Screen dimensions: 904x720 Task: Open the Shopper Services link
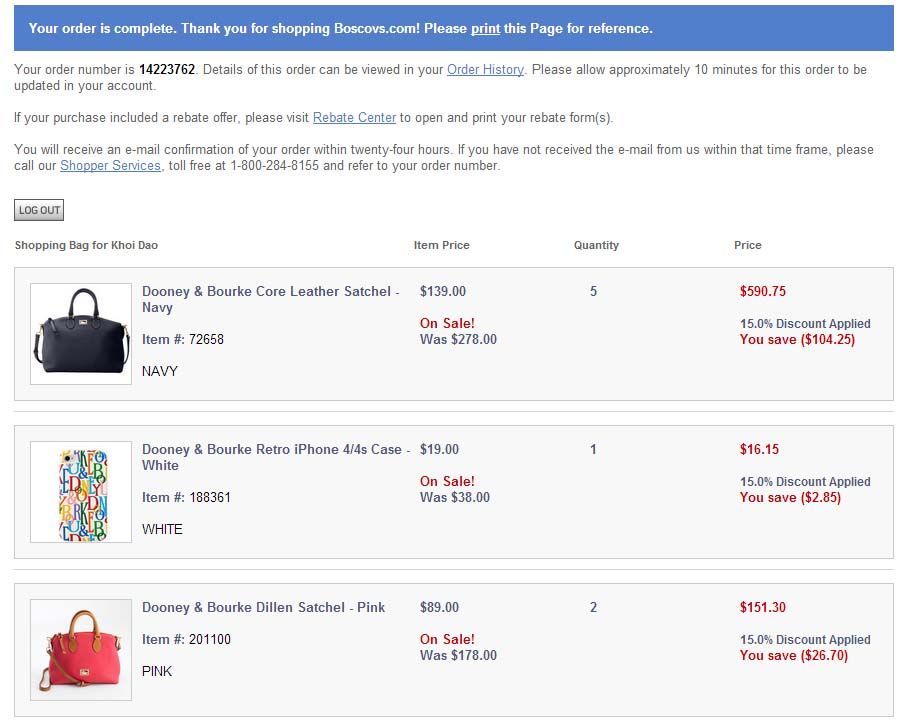(110, 166)
